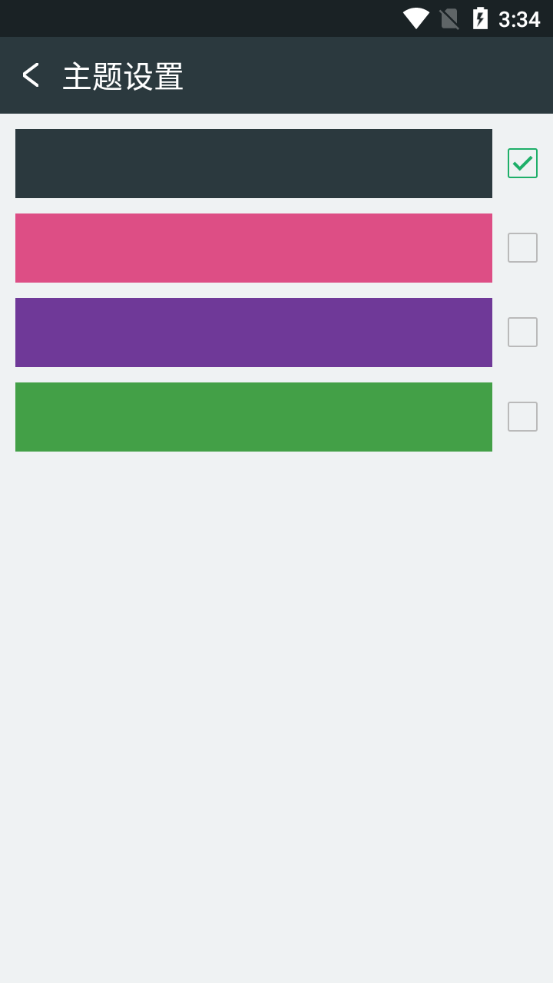Tap the empty box beside the purple bar
Viewport: 553px width, 983px height.
pyautogui.click(x=522, y=332)
